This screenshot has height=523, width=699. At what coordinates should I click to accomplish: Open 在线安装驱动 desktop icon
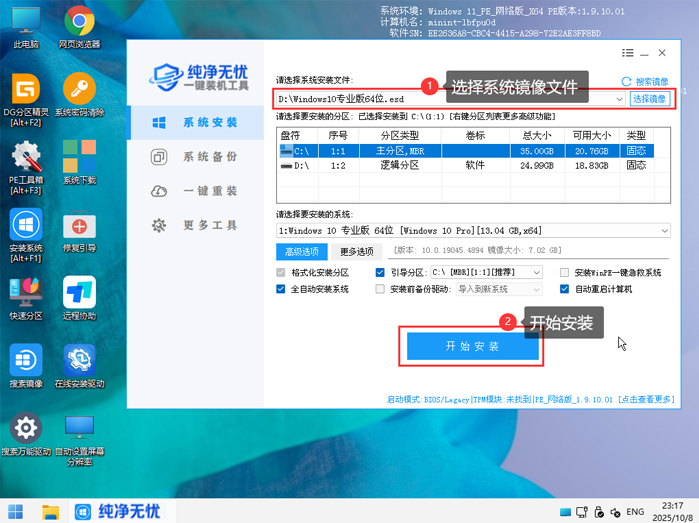79,362
